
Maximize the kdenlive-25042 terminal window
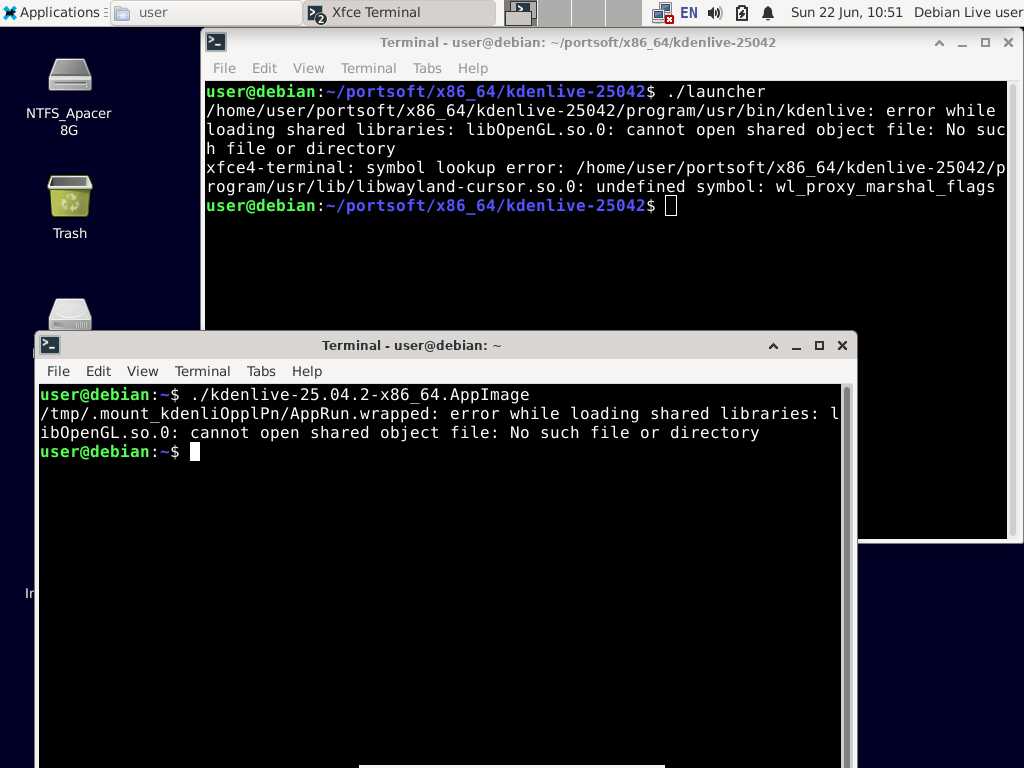point(985,43)
